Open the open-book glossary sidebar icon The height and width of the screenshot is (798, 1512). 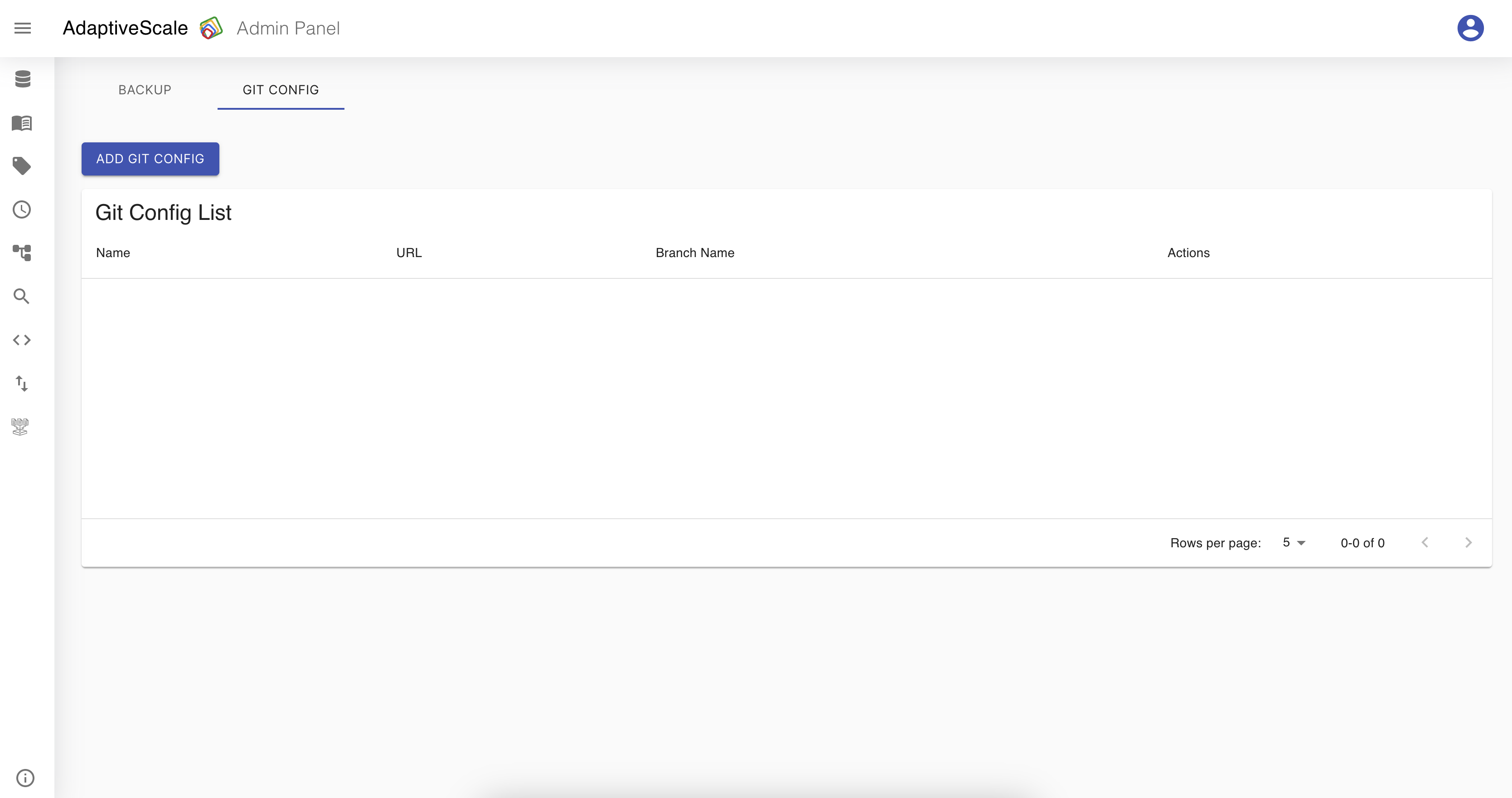point(22,123)
